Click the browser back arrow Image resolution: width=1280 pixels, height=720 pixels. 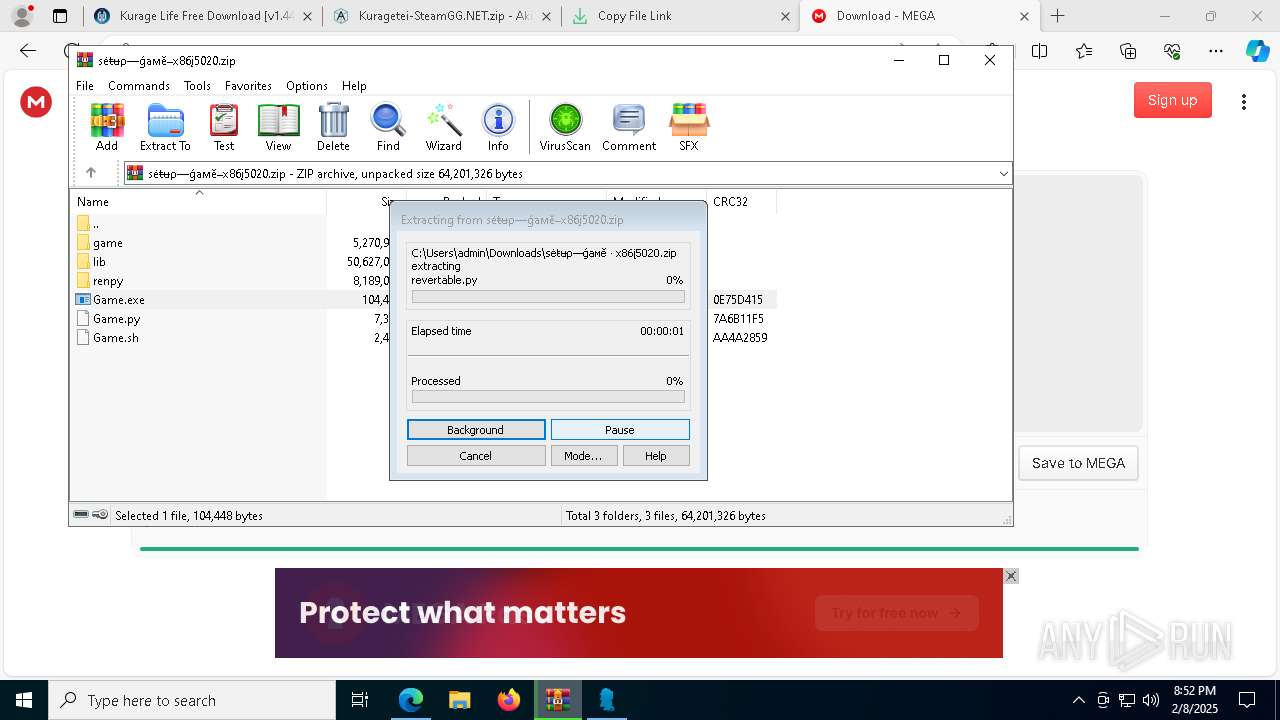click(x=28, y=51)
